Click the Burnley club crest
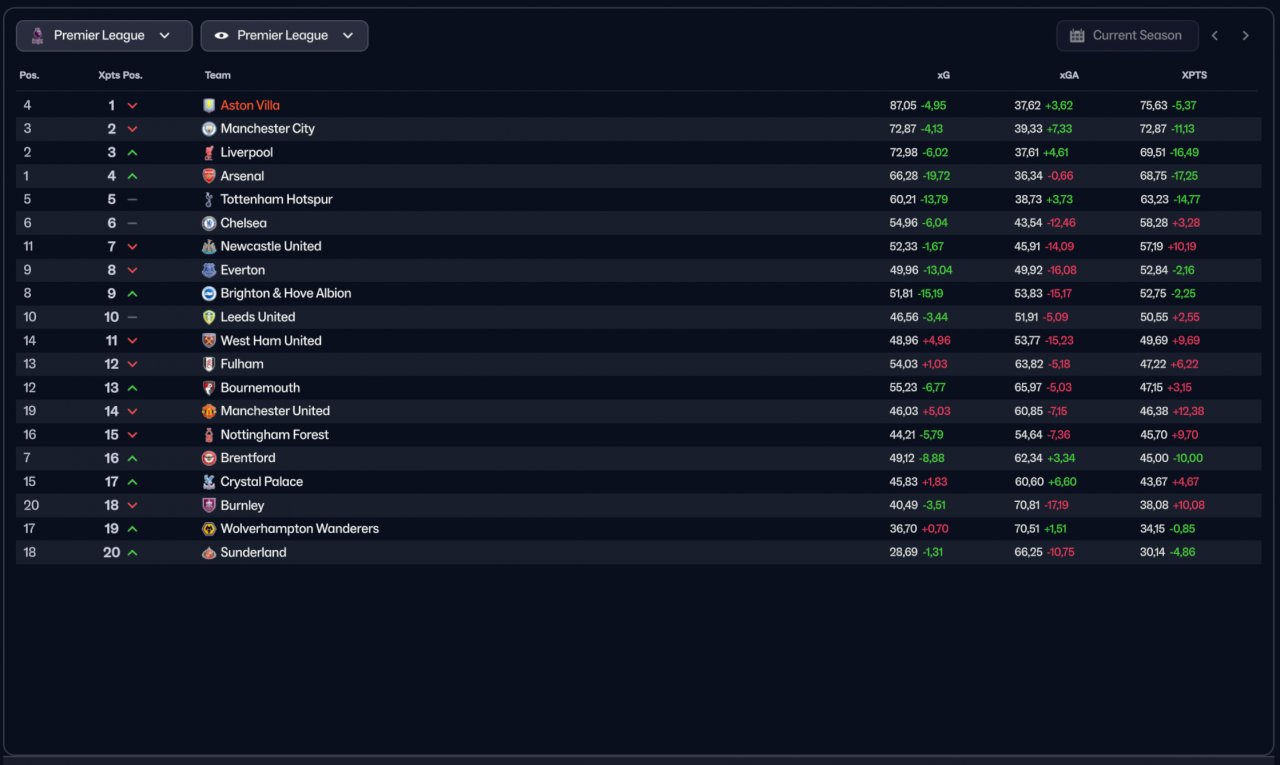The height and width of the screenshot is (765, 1280). click(x=209, y=505)
